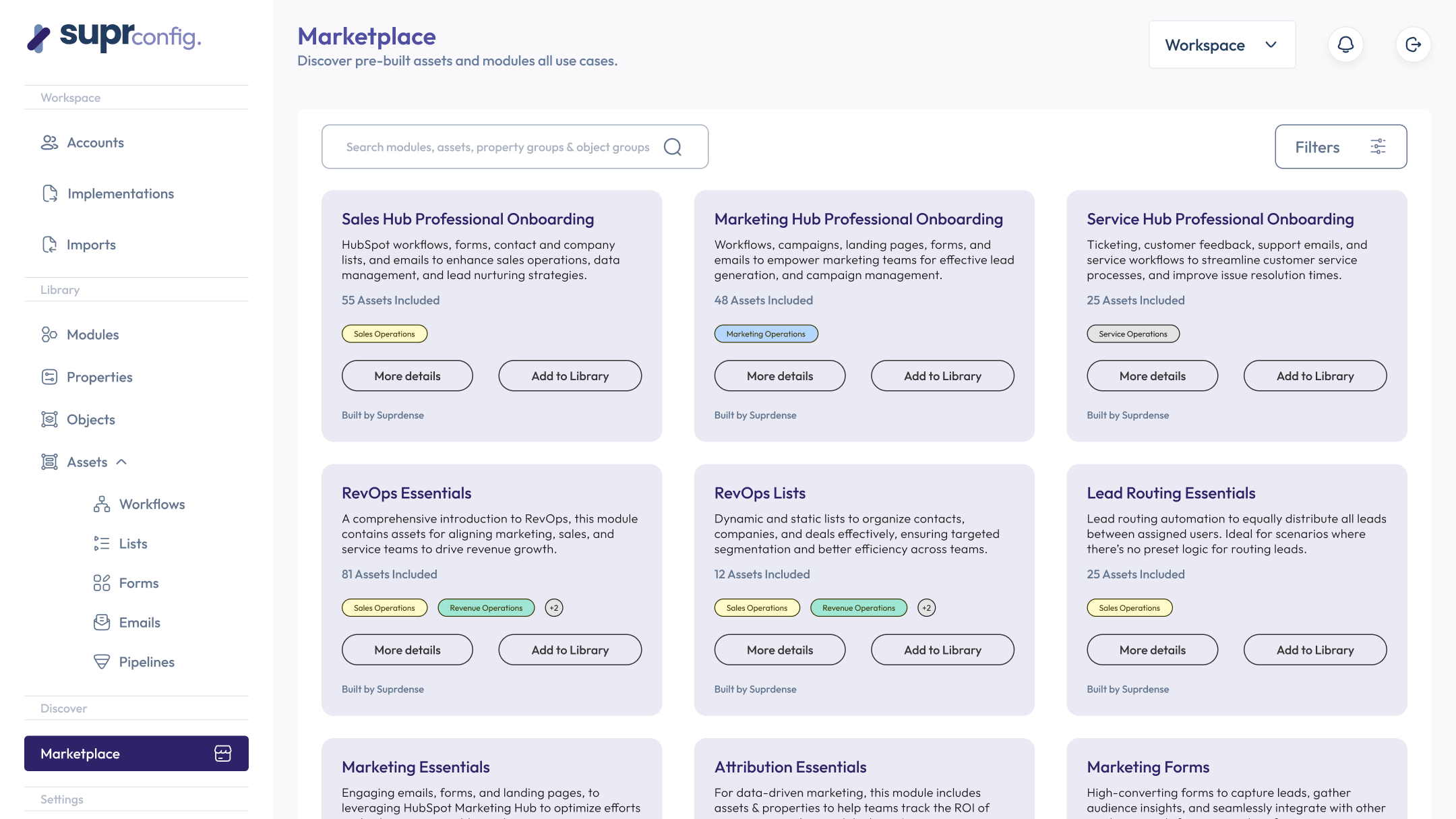Open the Filters panel
Image resolution: width=1456 pixels, height=819 pixels.
(1340, 147)
